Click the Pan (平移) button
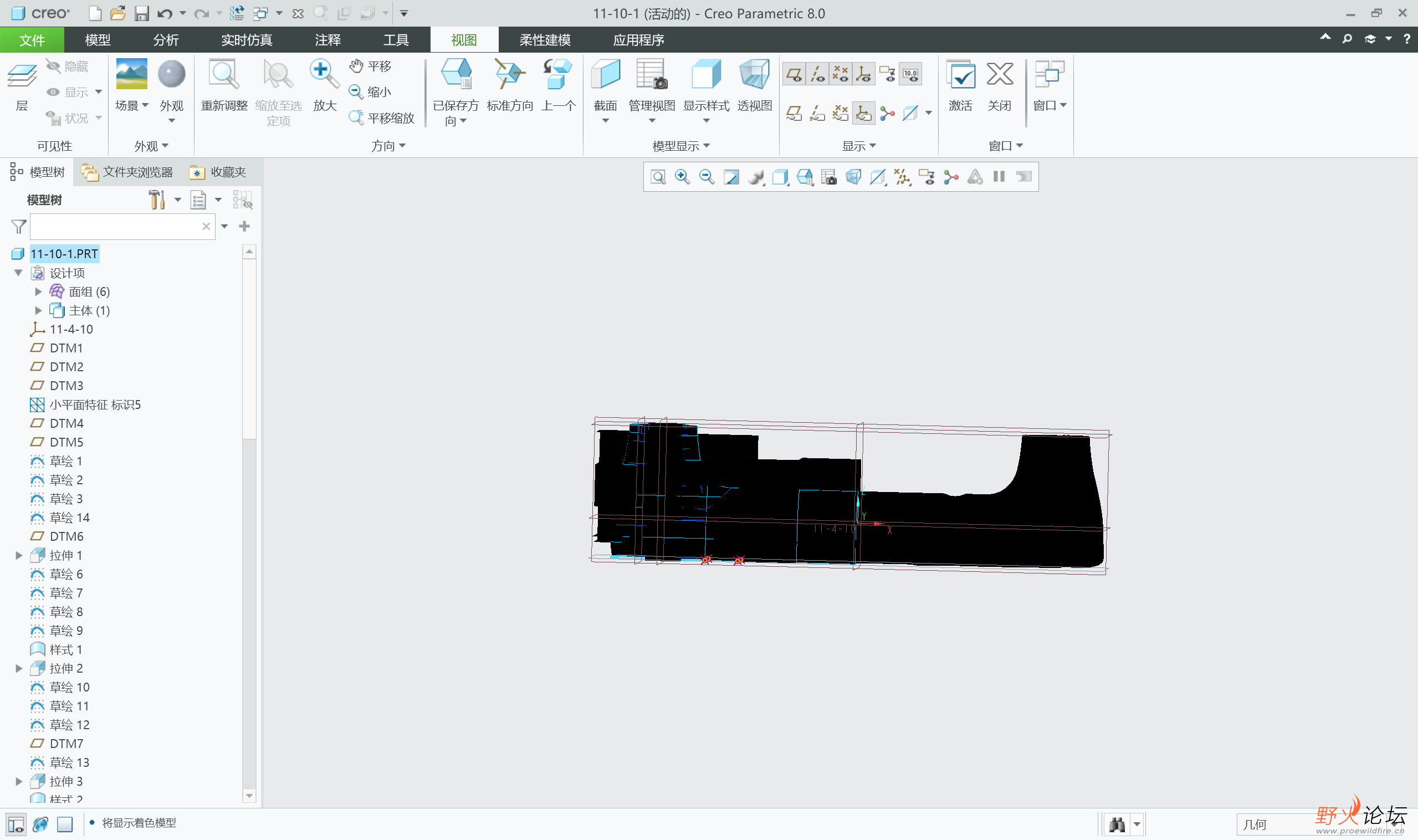The image size is (1418, 840). click(x=371, y=66)
